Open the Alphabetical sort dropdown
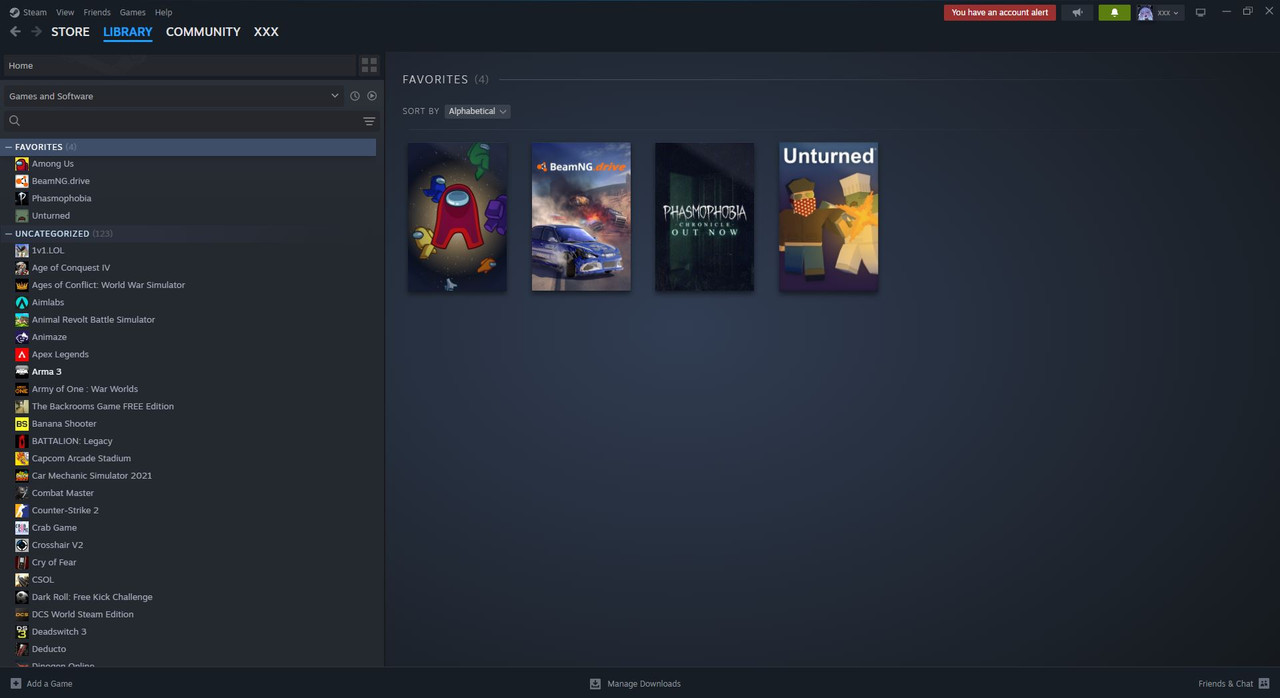The height and width of the screenshot is (698, 1280). pos(477,111)
